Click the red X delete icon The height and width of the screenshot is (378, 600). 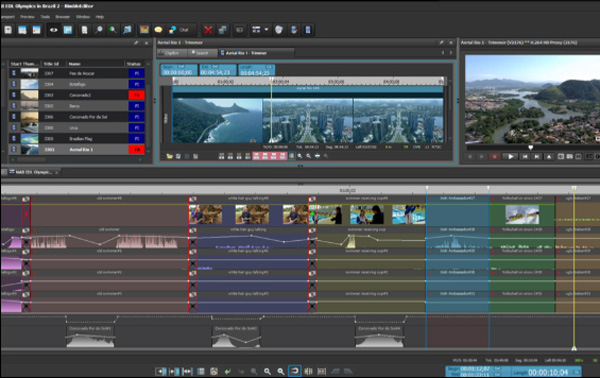208,30
